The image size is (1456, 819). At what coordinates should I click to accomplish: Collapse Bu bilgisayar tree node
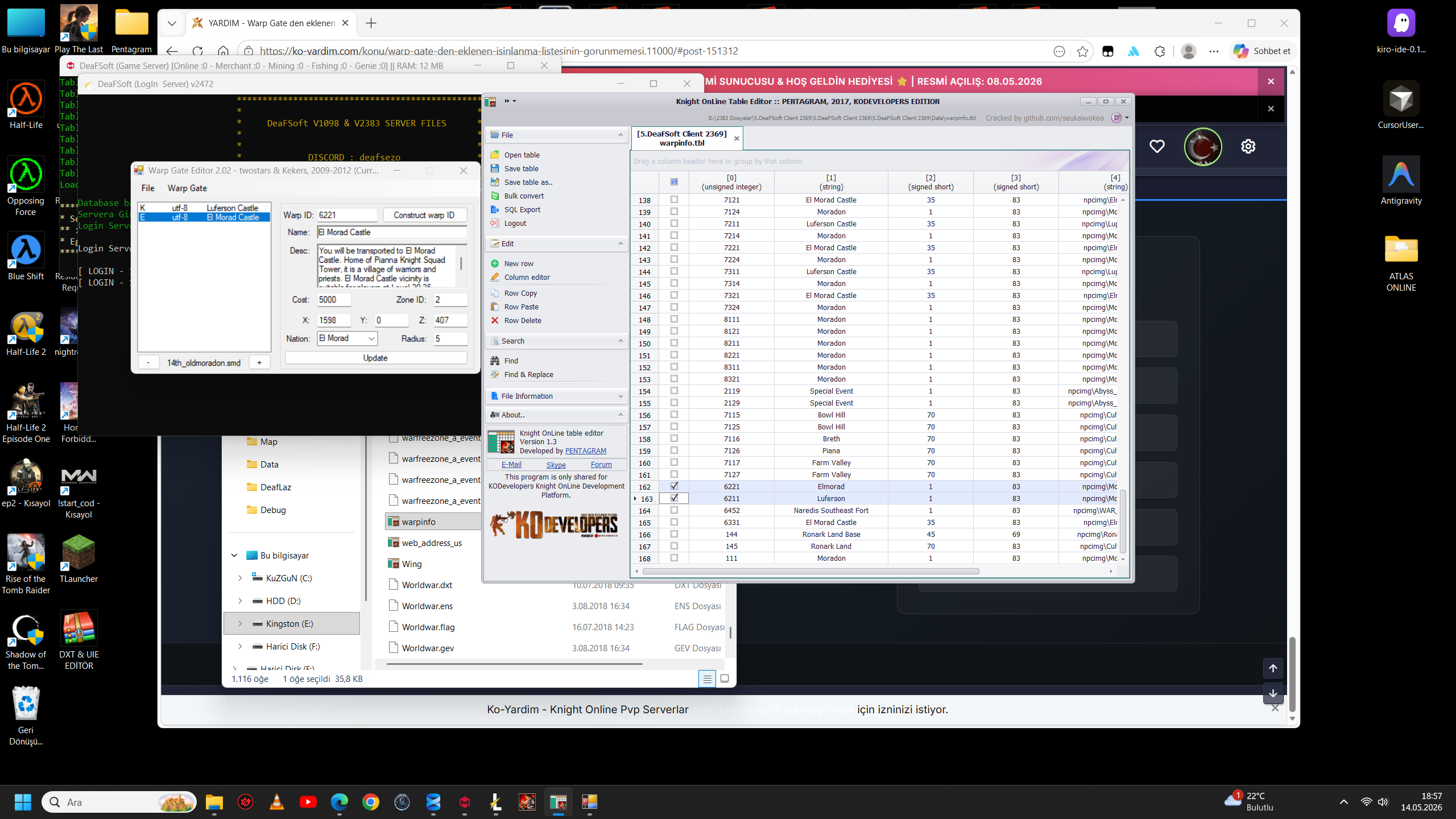(x=234, y=555)
